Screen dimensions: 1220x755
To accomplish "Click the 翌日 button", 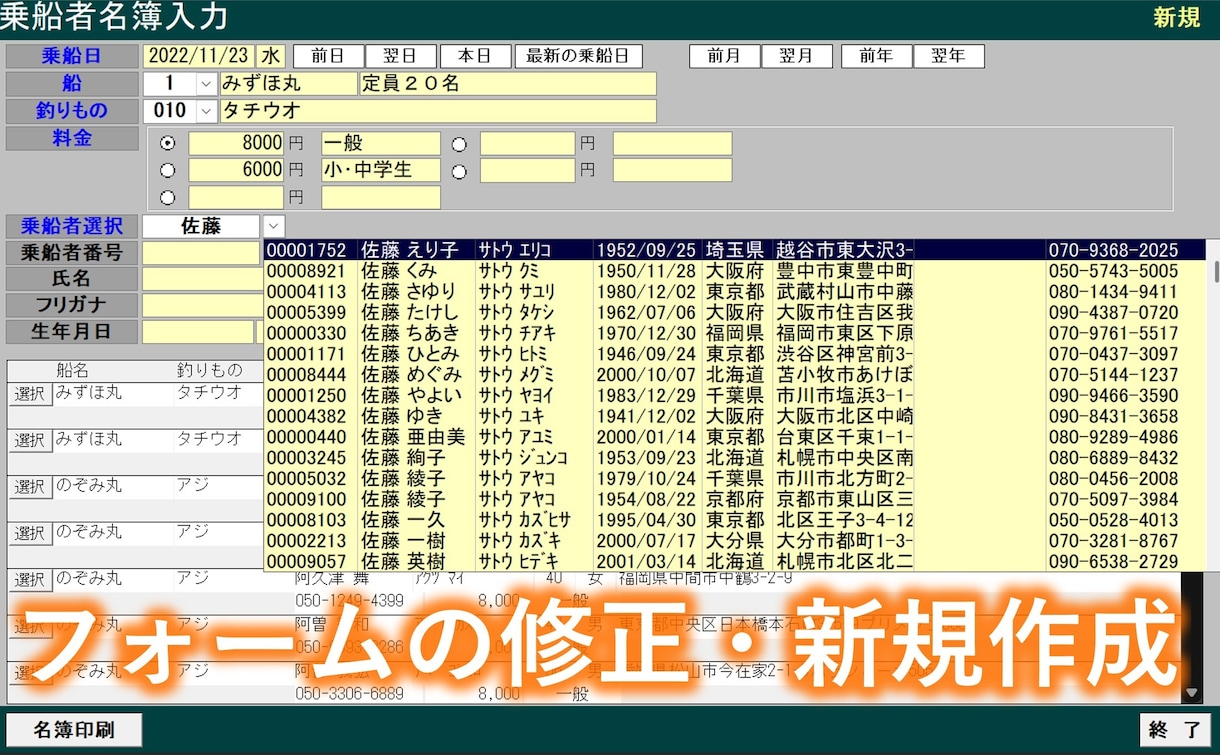I will click(x=400, y=56).
